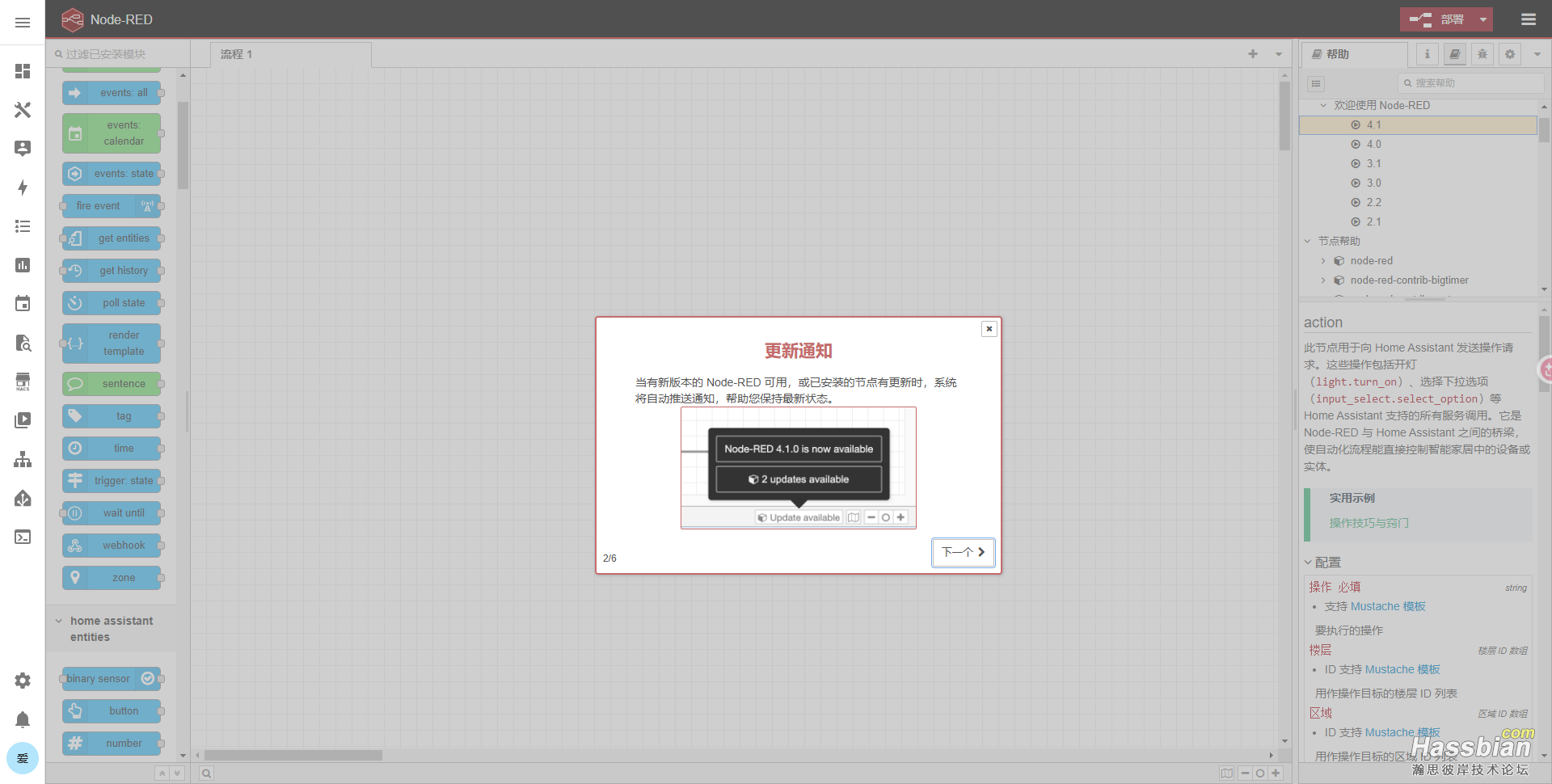Click the palette vertical scrollbar
Image resolution: width=1552 pixels, height=784 pixels.
[x=183, y=145]
